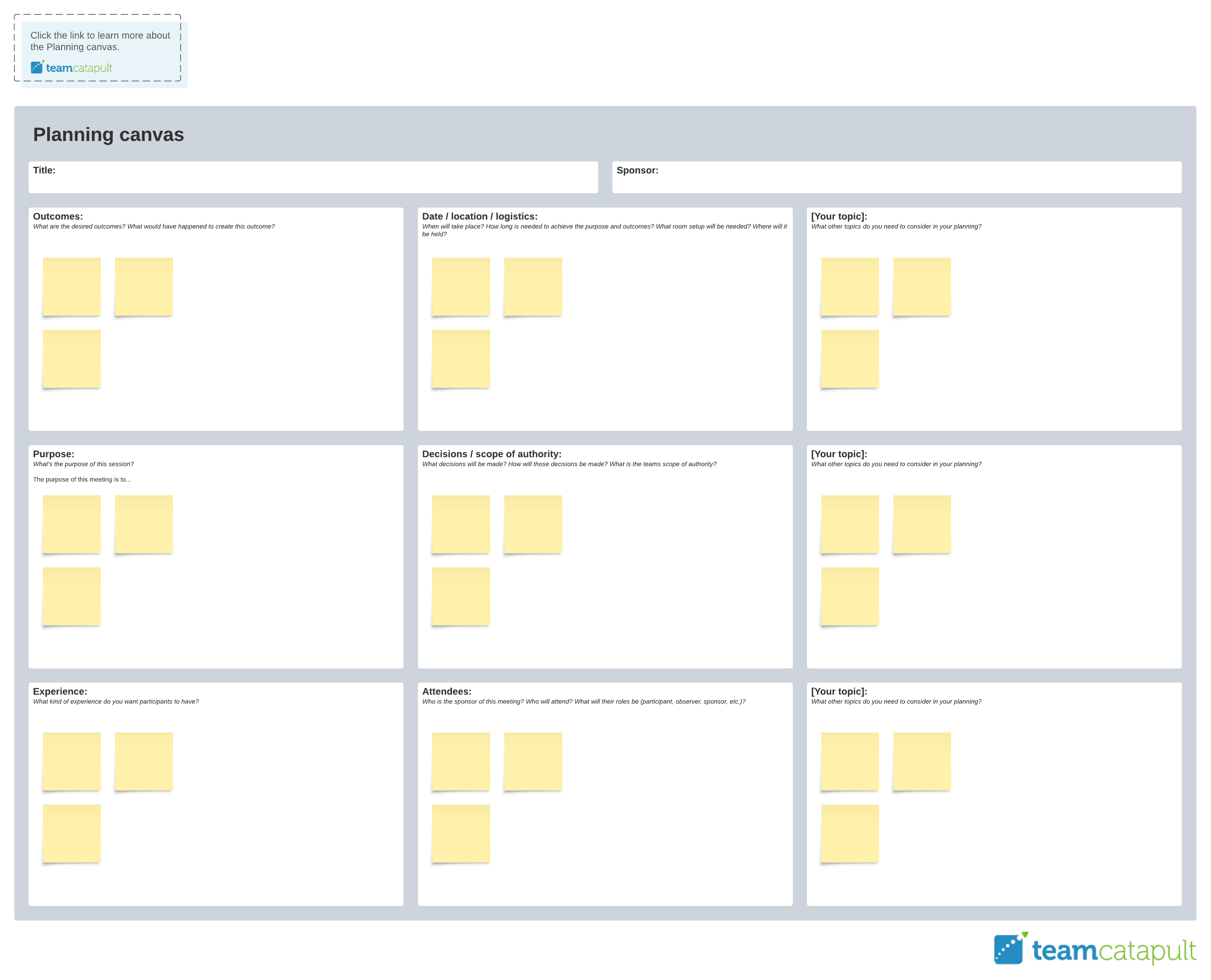Click the 'learn more about Planning canvas' note

100,41
